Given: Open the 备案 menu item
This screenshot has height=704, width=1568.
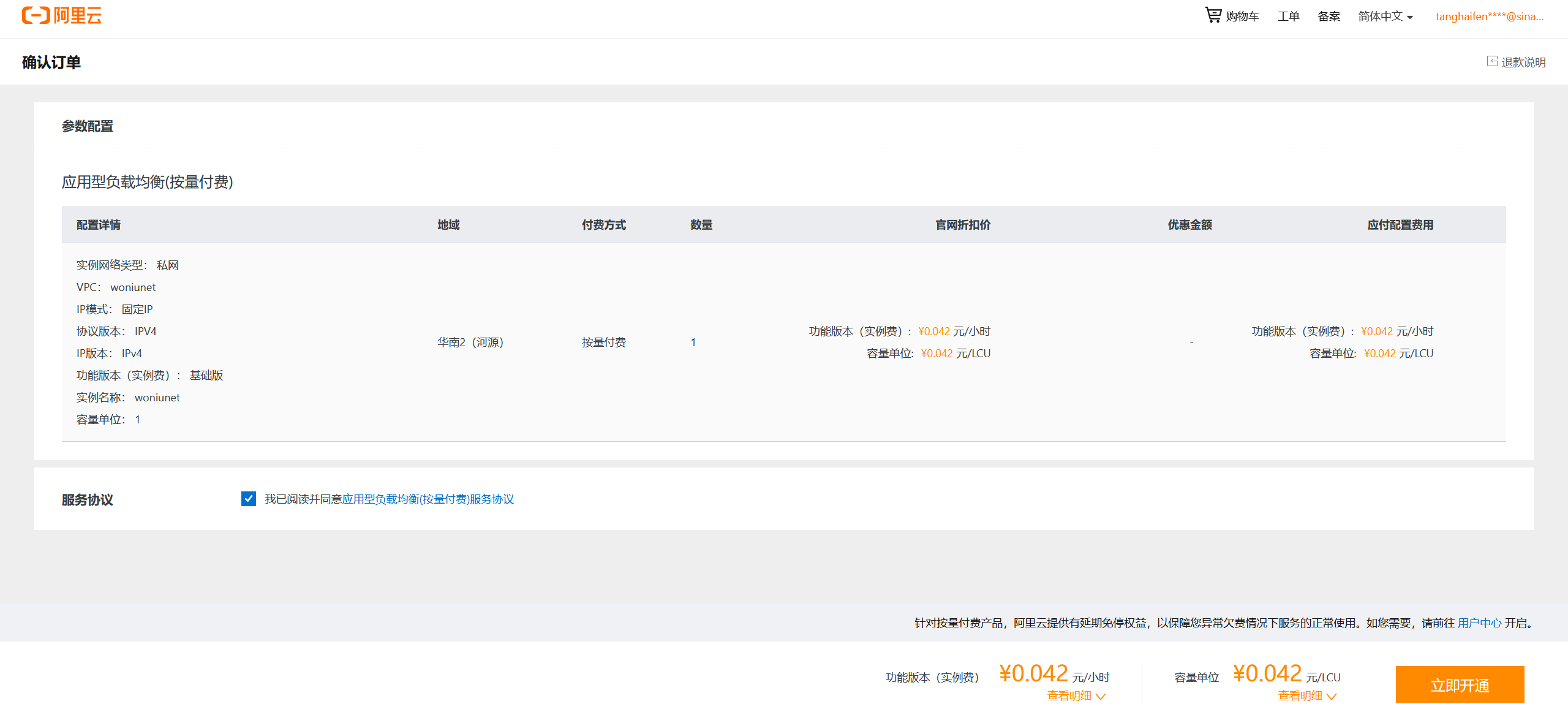Looking at the screenshot, I should pyautogui.click(x=1329, y=17).
